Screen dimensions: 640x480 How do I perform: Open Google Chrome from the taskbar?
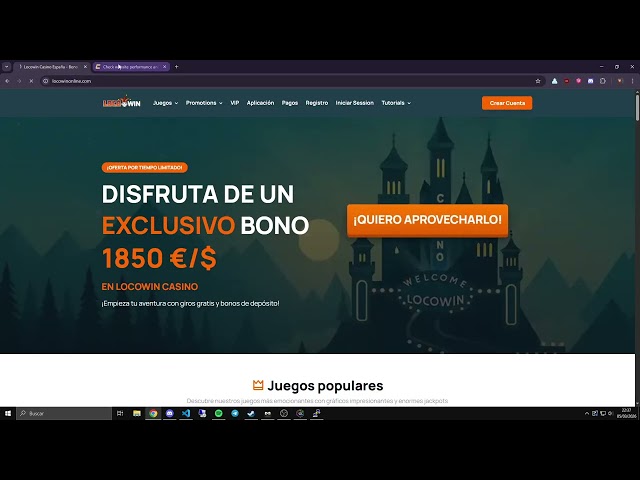coord(153,413)
